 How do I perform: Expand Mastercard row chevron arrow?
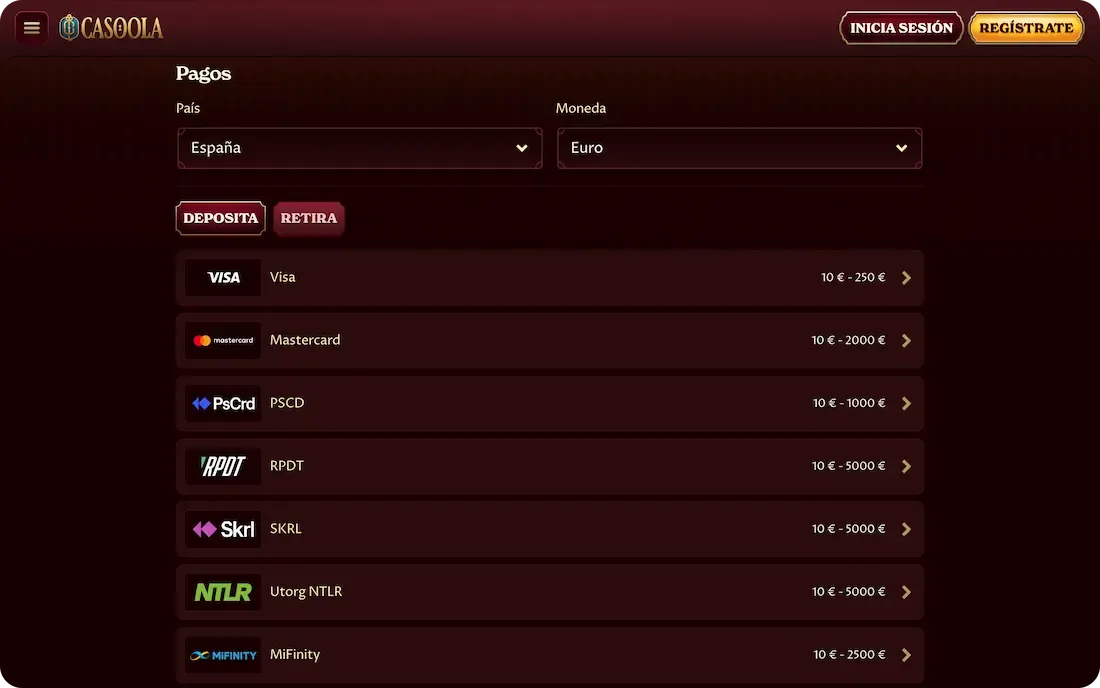(x=906, y=340)
